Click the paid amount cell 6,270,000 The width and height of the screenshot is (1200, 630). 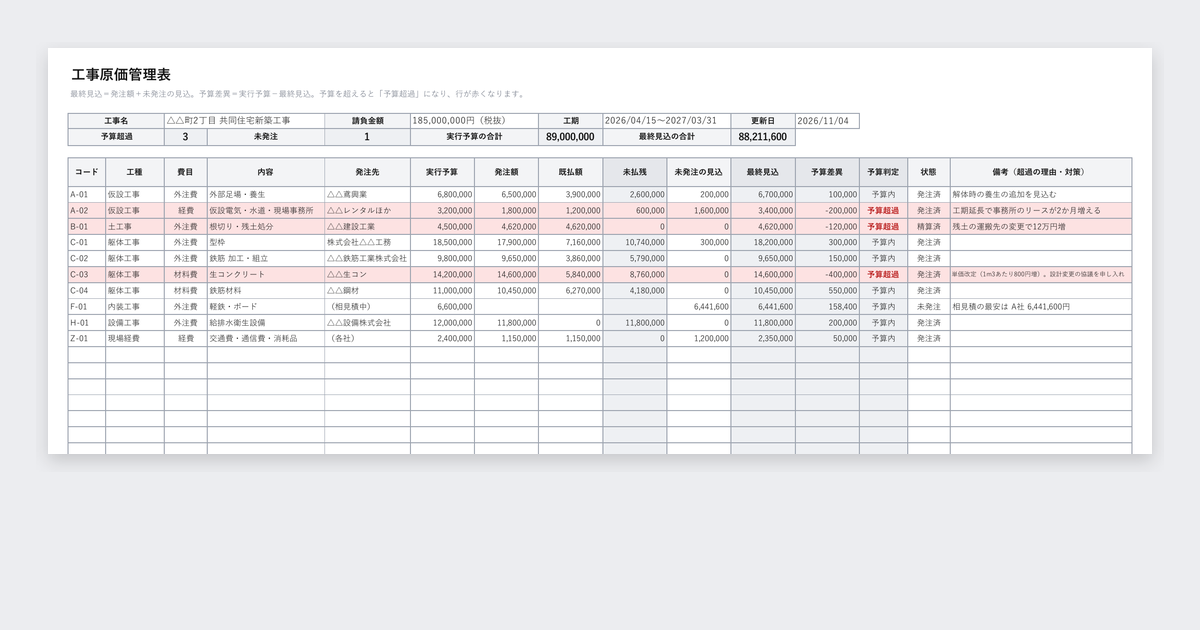coord(570,290)
